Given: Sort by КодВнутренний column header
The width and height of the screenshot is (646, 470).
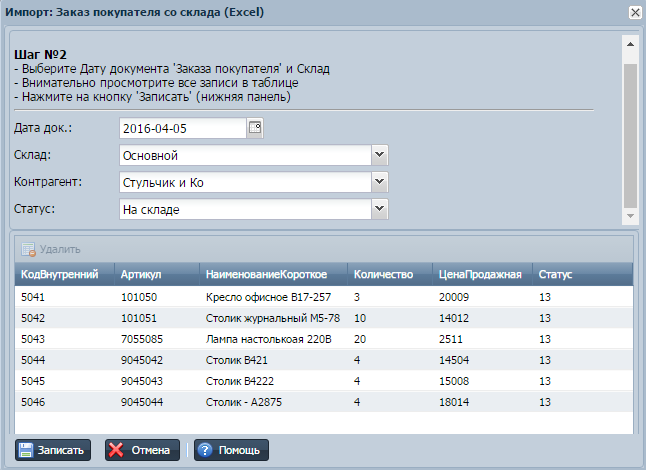Looking at the screenshot, I should (64, 274).
